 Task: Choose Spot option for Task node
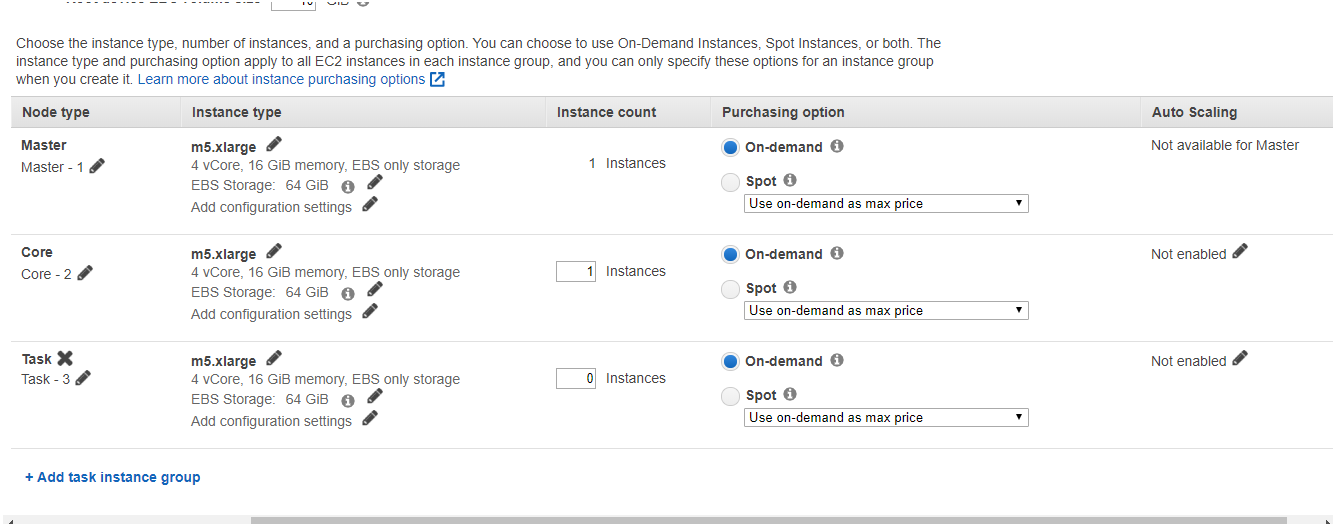pos(731,396)
